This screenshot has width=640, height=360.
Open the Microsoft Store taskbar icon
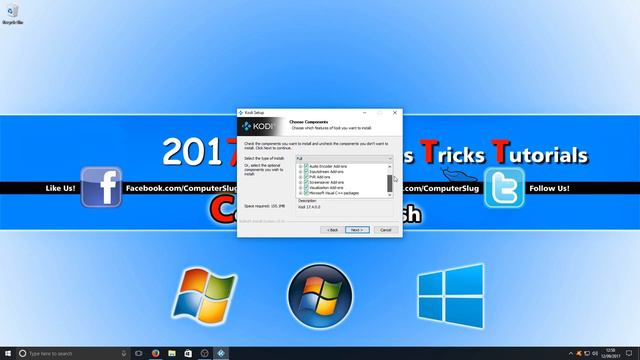(x=188, y=353)
